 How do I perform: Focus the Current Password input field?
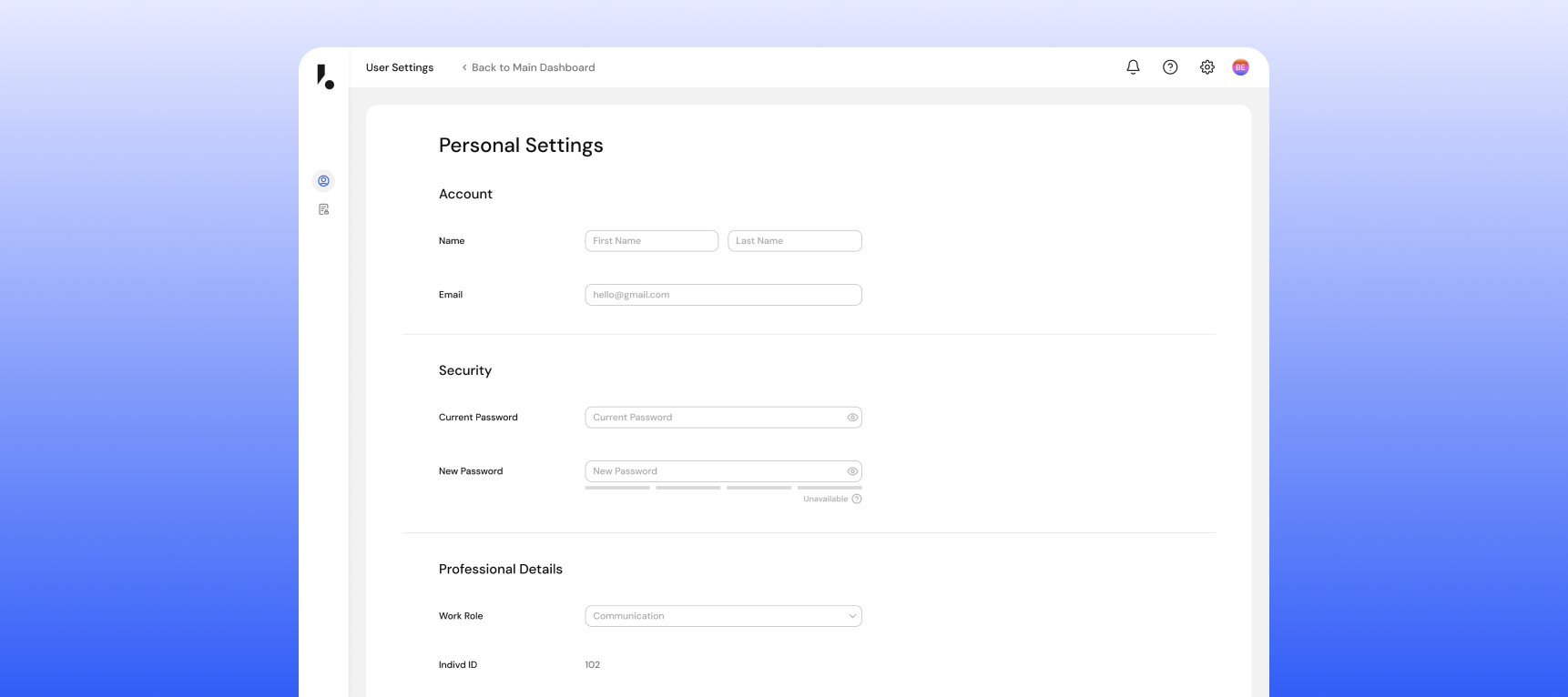723,418
